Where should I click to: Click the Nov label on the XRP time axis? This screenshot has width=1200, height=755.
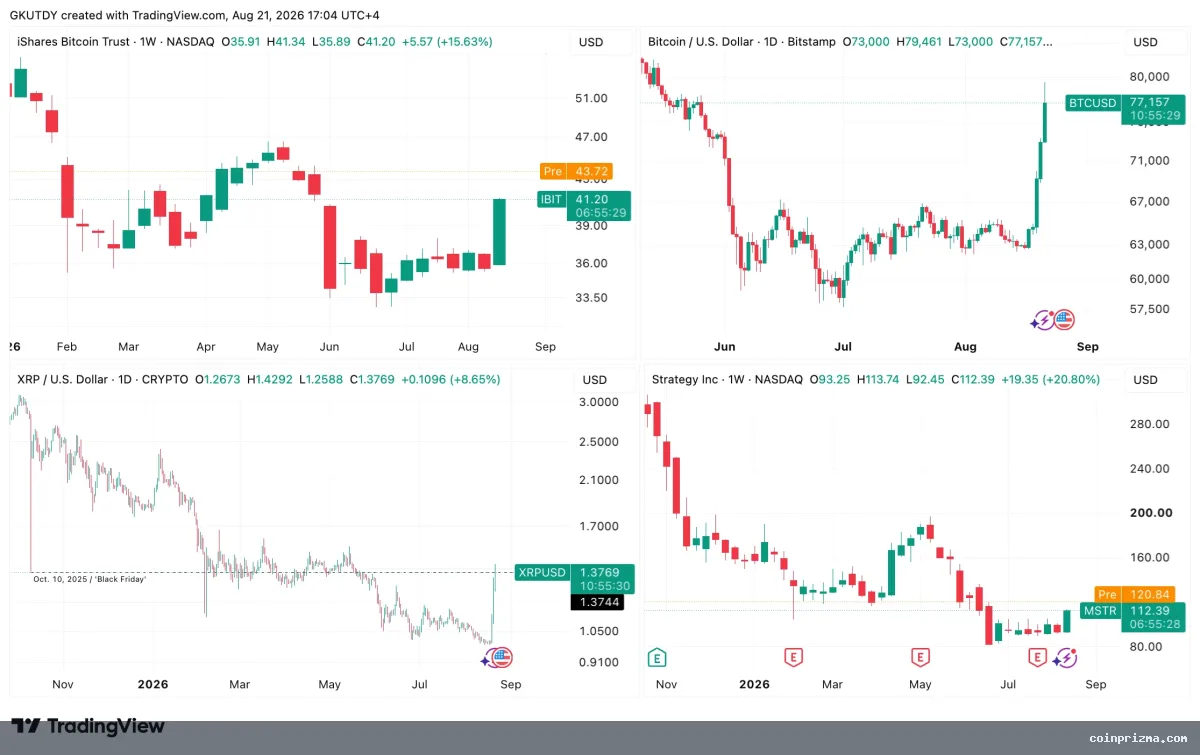click(x=63, y=685)
